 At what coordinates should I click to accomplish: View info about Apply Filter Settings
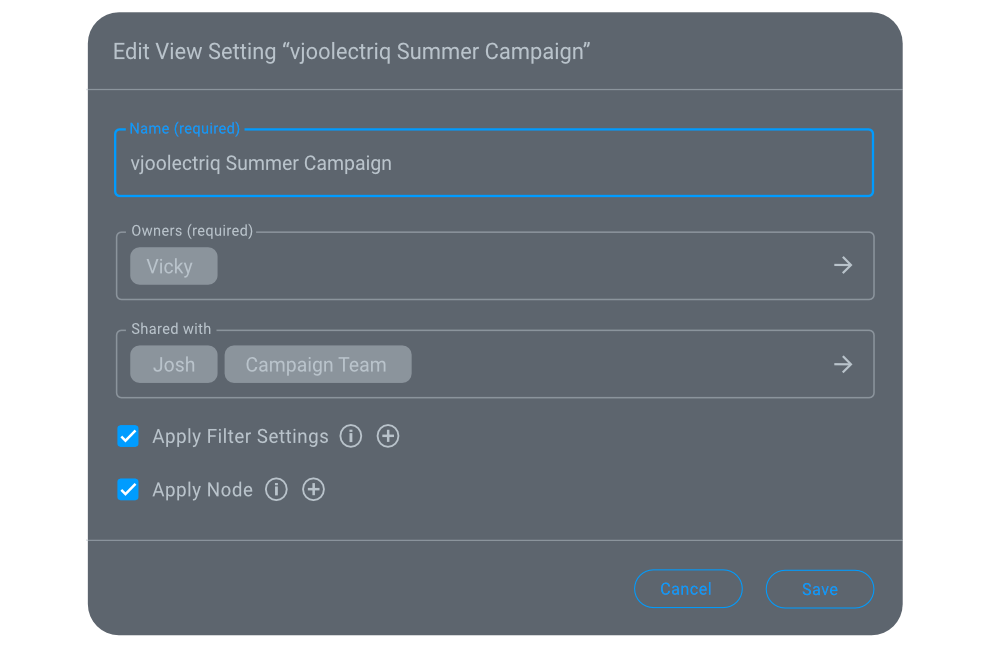pos(351,436)
